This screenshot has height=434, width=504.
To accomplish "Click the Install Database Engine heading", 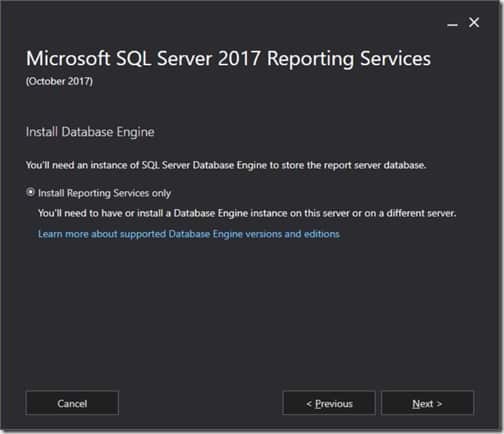I will [90, 132].
